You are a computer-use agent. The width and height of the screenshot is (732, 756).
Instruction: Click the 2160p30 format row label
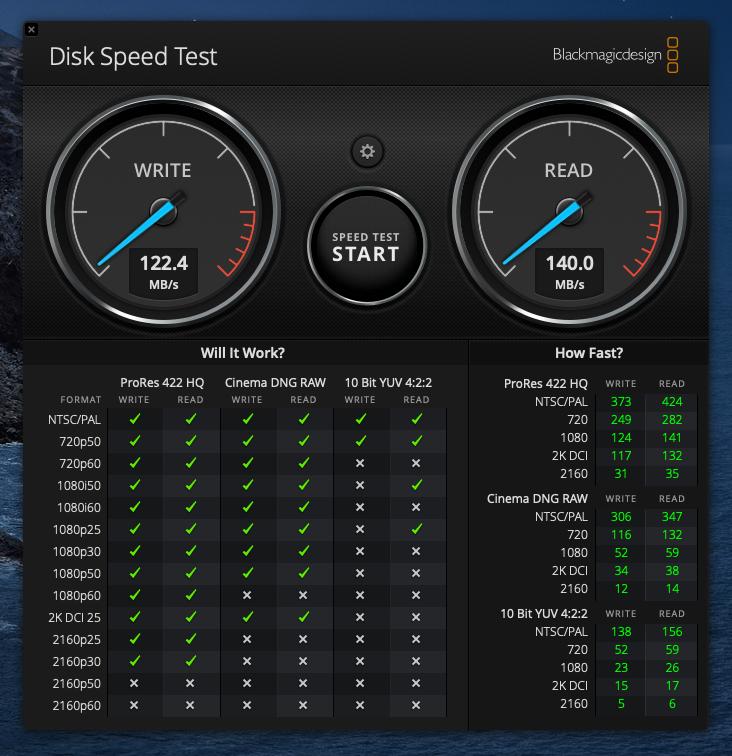pyautogui.click(x=77, y=662)
